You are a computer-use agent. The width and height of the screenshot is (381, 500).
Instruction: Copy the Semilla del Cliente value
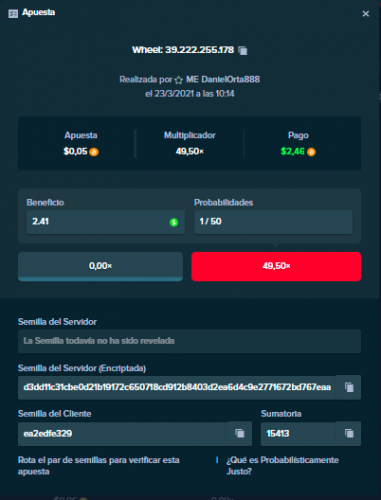click(240, 433)
